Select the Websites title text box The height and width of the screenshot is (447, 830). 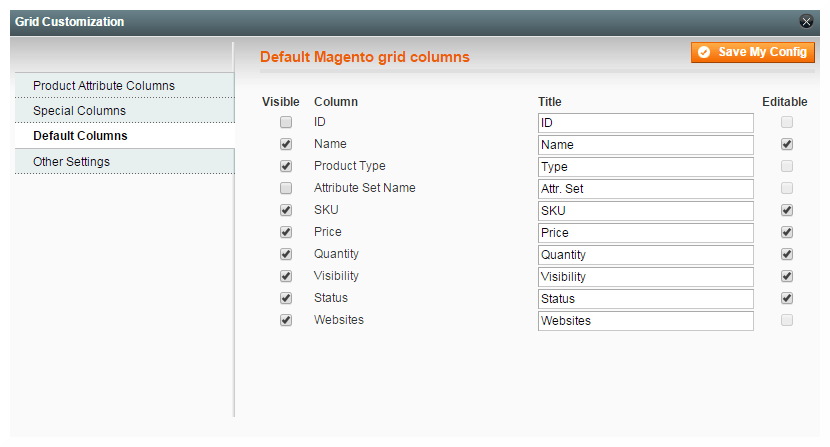[645, 321]
